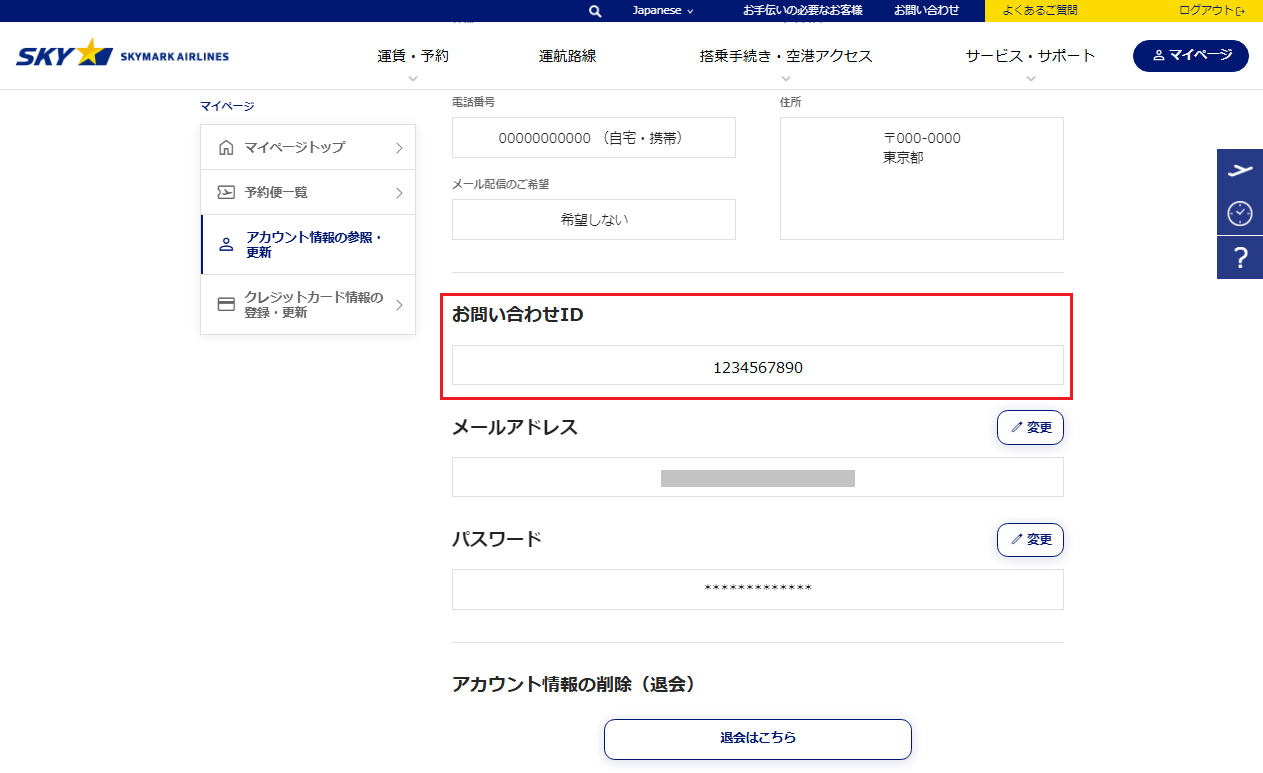This screenshot has height=773, width=1263.
Task: Click the Skymark Airlines logo
Action: coord(122,55)
